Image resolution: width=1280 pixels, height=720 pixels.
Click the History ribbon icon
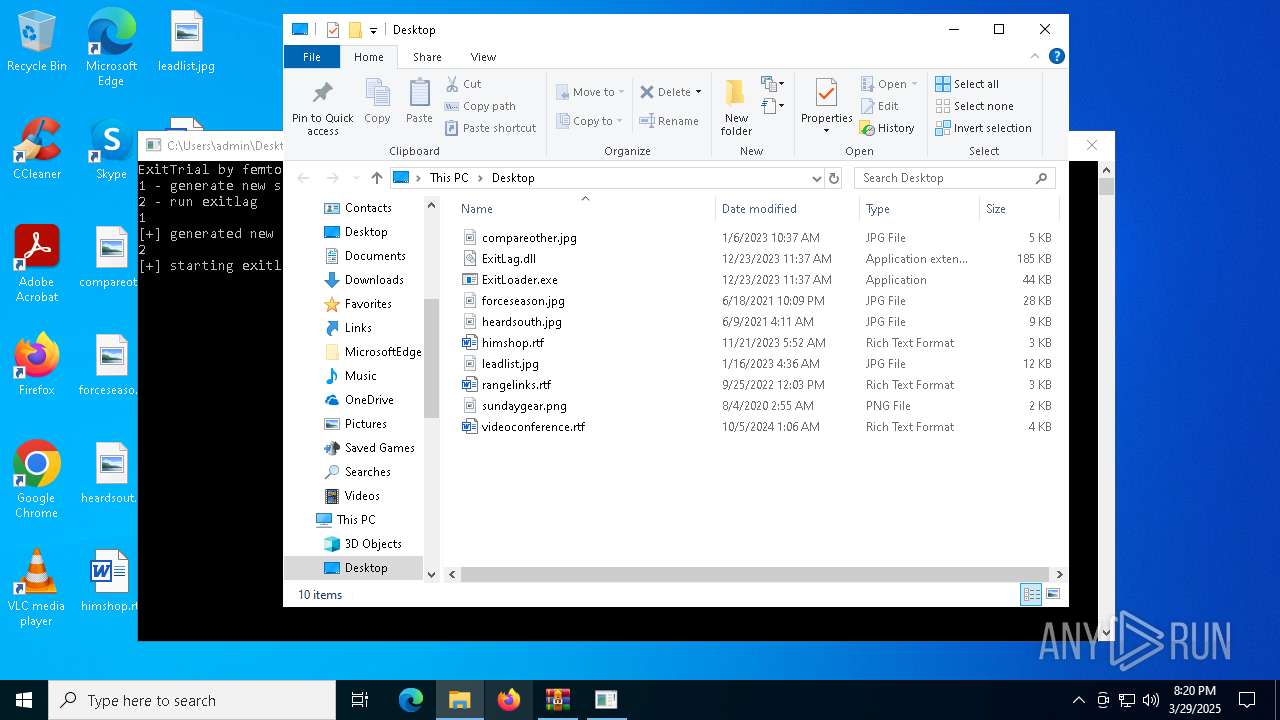[x=867, y=128]
